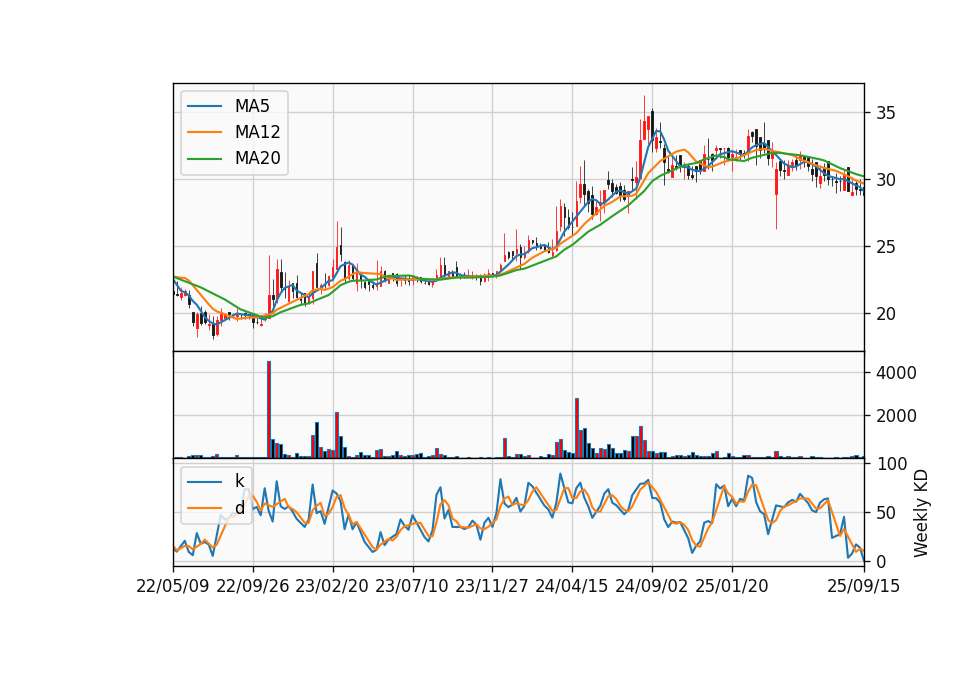
Task: Click the 23/07/10 date tick label
Action: (x=412, y=586)
